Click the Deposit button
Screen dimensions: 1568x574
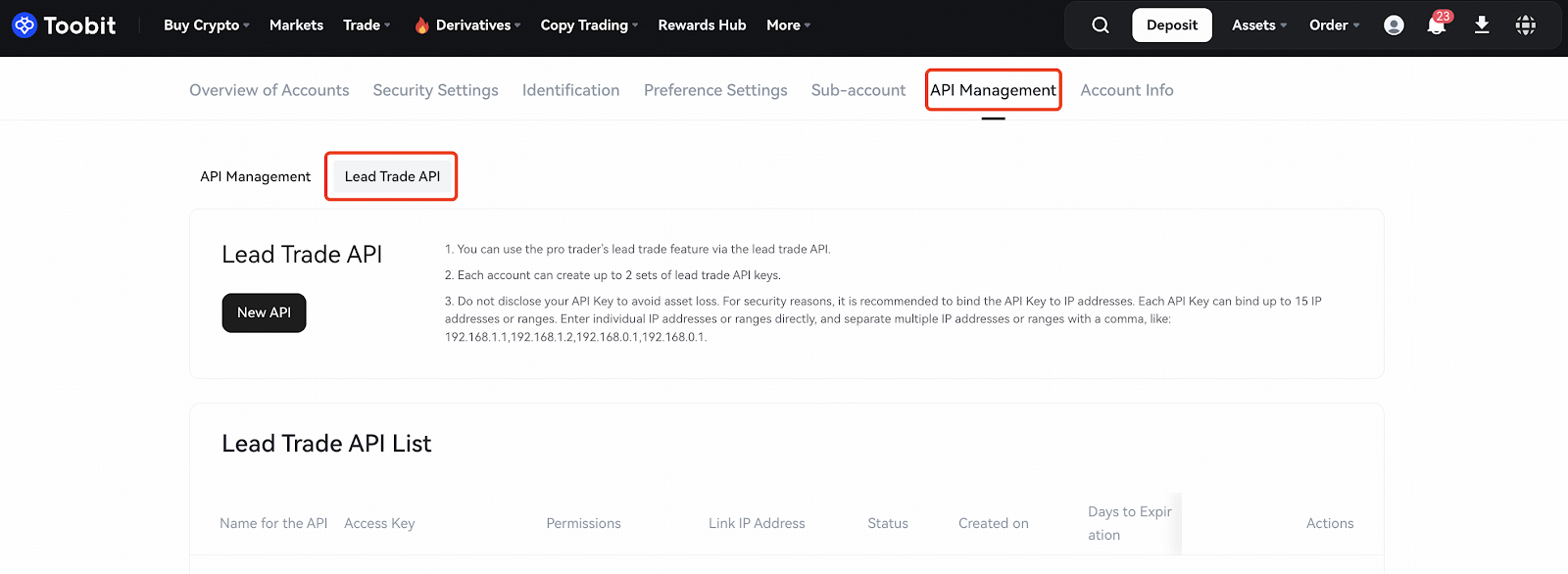[x=1172, y=25]
